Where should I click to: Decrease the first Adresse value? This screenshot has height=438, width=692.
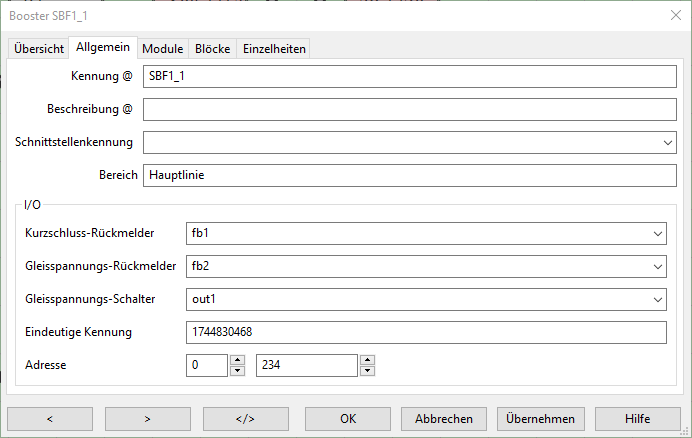click(237, 371)
